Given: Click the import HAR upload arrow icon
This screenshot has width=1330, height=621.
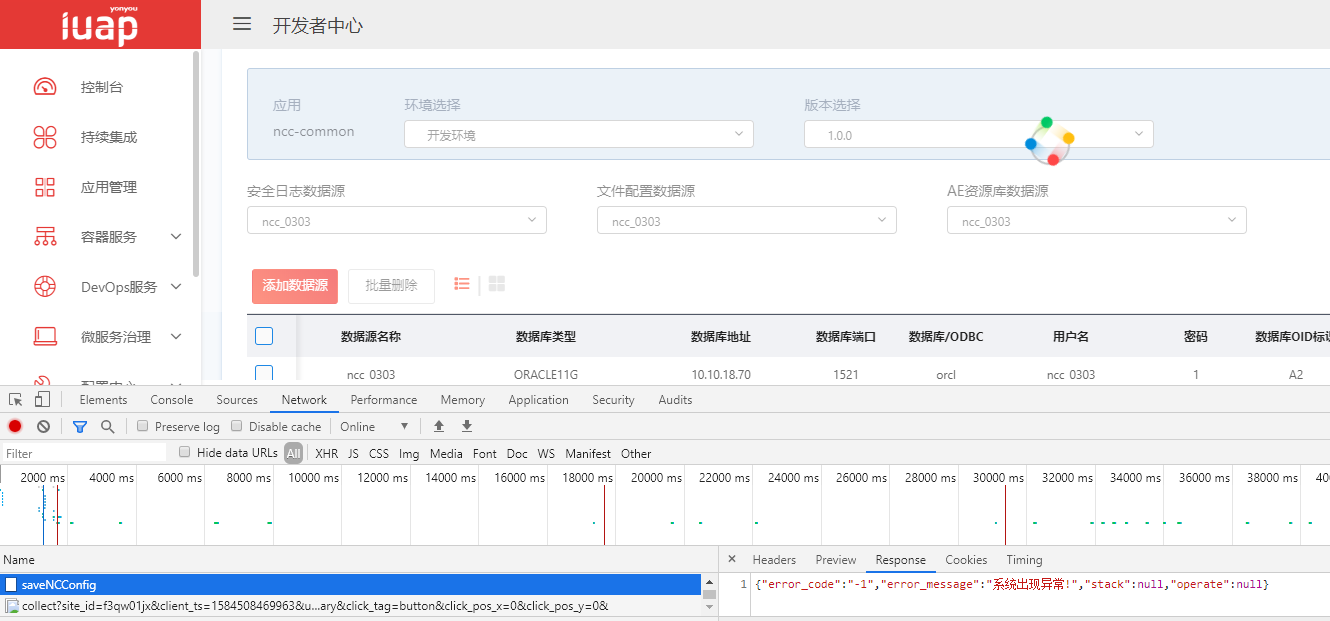Looking at the screenshot, I should click(x=439, y=426).
